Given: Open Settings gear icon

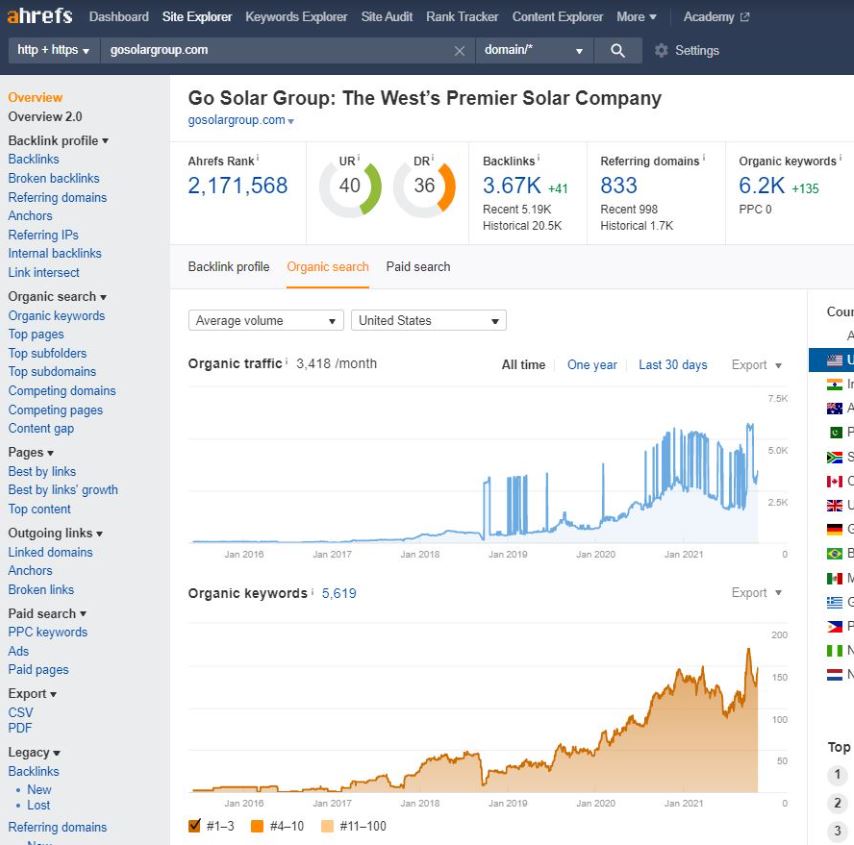Looking at the screenshot, I should [x=661, y=51].
